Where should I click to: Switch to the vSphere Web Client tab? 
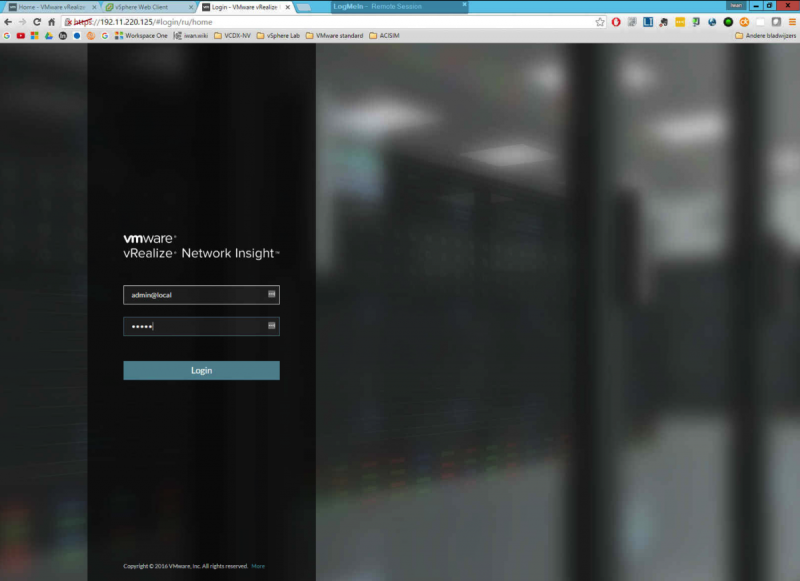click(x=146, y=7)
